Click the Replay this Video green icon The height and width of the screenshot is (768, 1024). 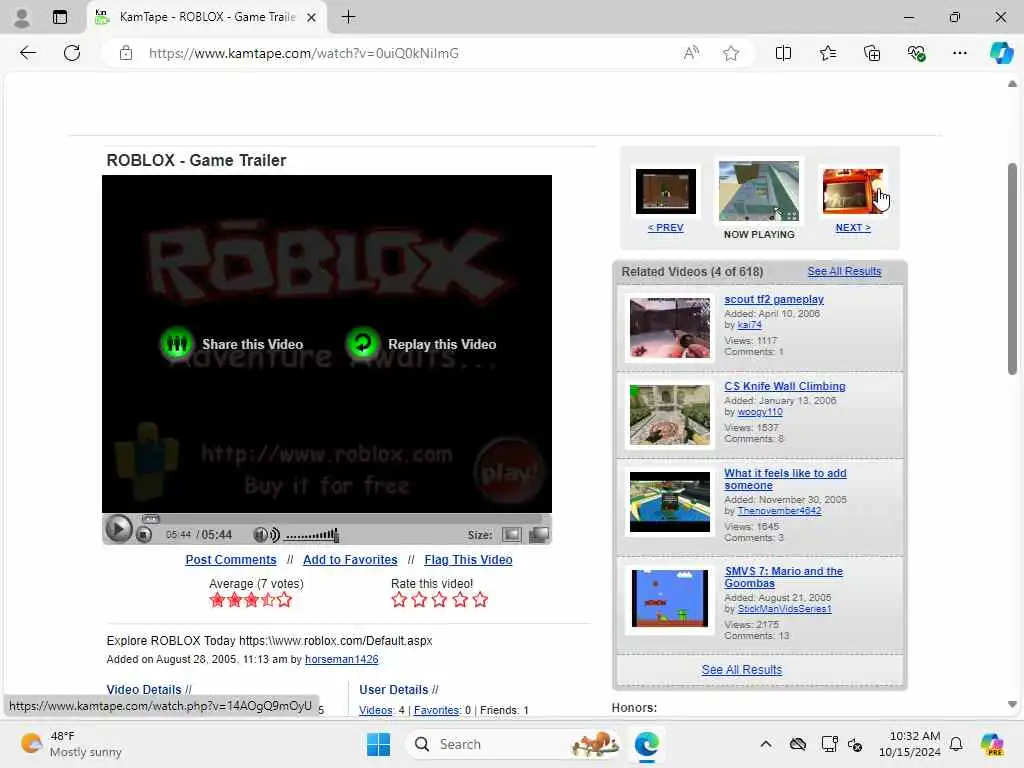click(x=362, y=343)
